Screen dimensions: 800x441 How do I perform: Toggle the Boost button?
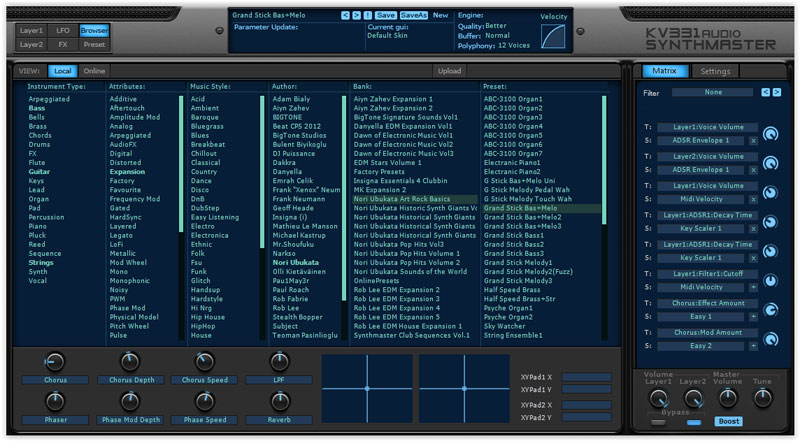pos(728,422)
